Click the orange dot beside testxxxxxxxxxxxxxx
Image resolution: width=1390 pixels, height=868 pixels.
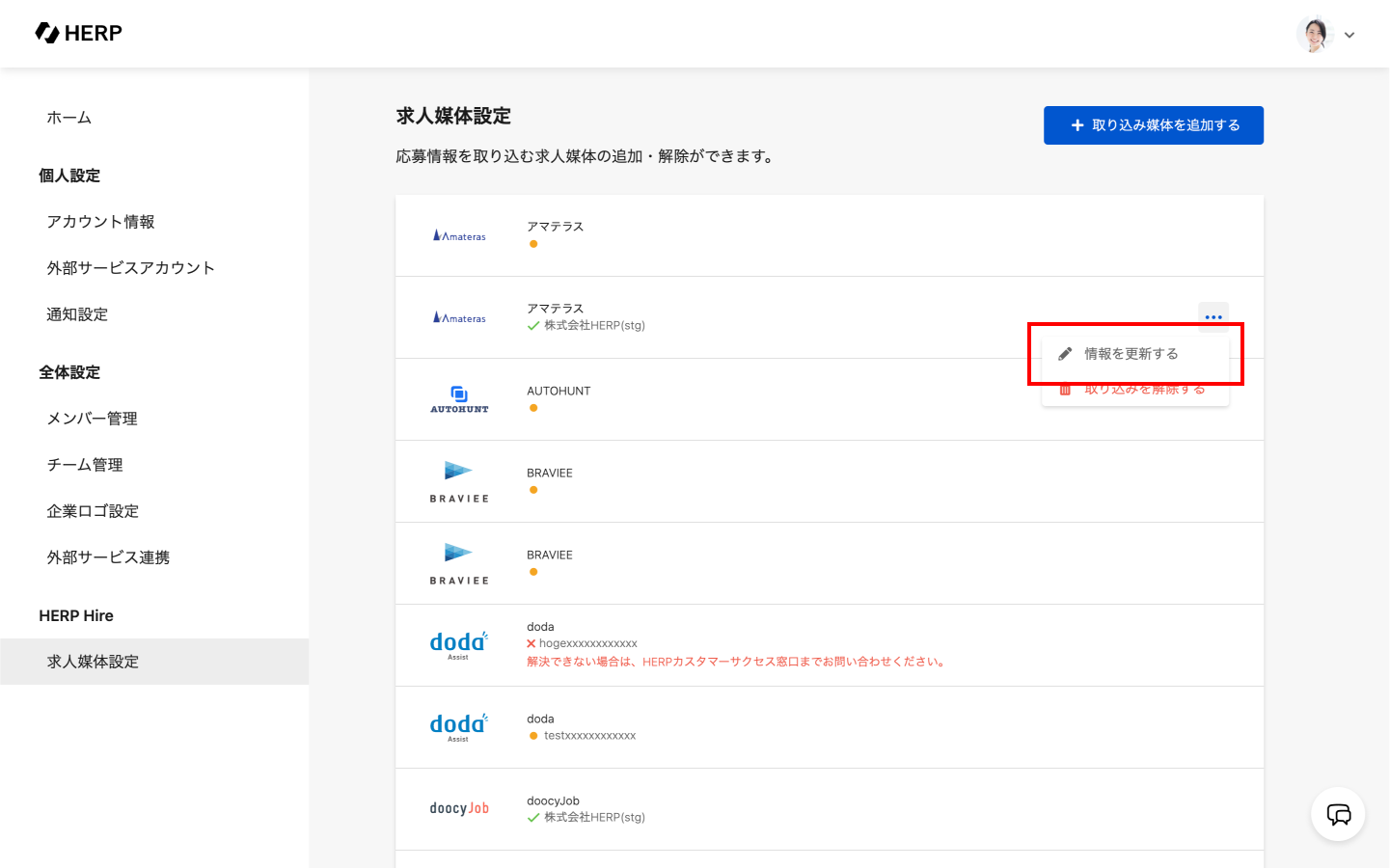(533, 736)
